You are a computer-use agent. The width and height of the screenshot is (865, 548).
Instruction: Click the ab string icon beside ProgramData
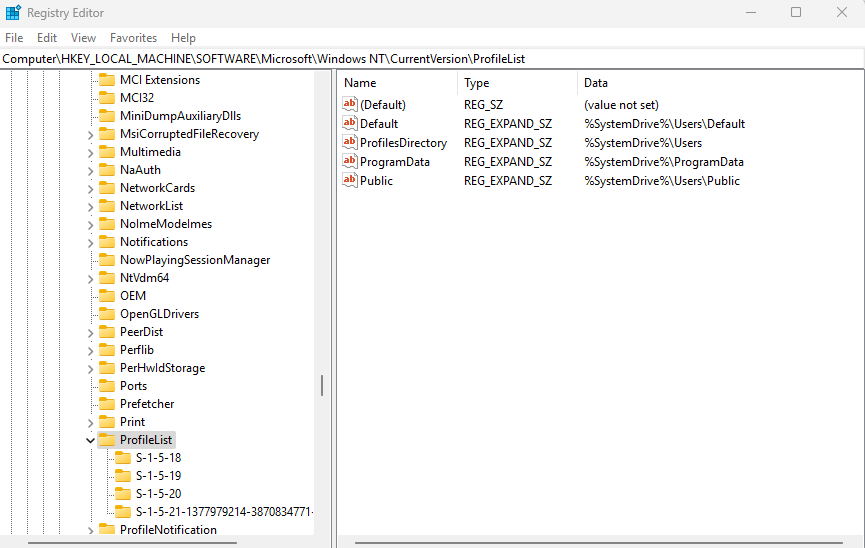point(350,162)
